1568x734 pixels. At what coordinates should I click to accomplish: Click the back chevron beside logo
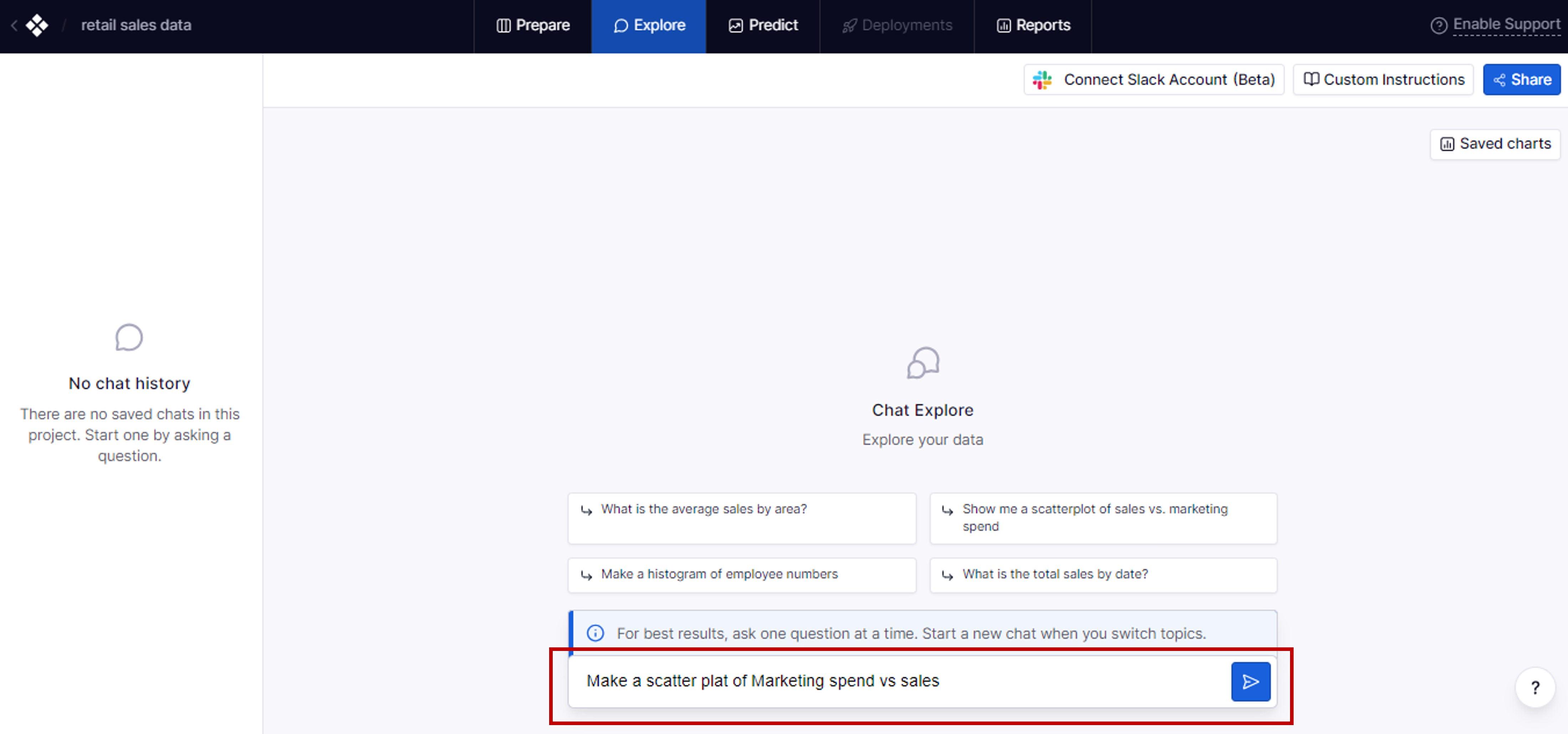coord(14,25)
